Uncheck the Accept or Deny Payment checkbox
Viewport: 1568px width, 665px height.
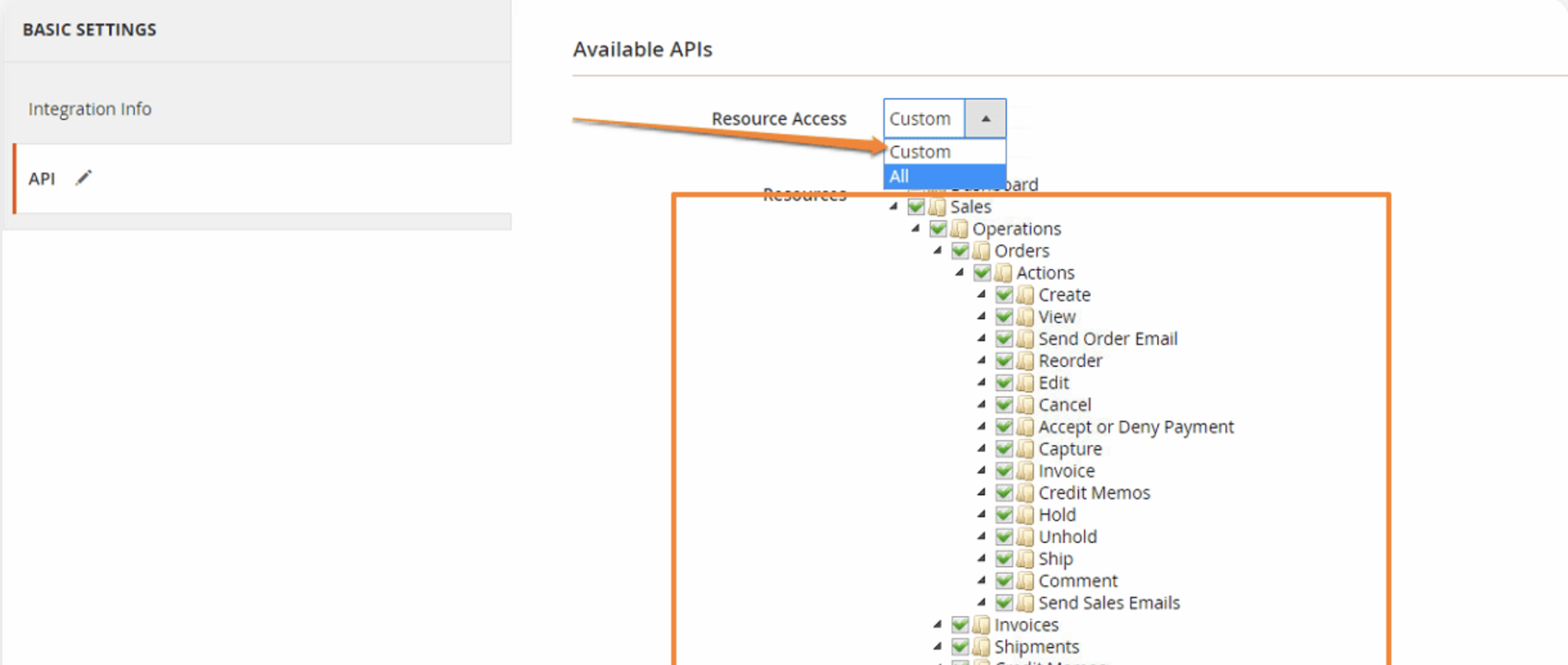pyautogui.click(x=1004, y=427)
